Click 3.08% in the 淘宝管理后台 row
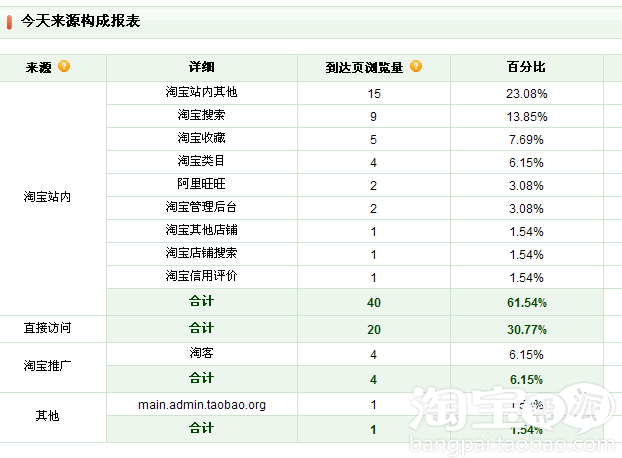This screenshot has width=622, height=458. pos(526,209)
